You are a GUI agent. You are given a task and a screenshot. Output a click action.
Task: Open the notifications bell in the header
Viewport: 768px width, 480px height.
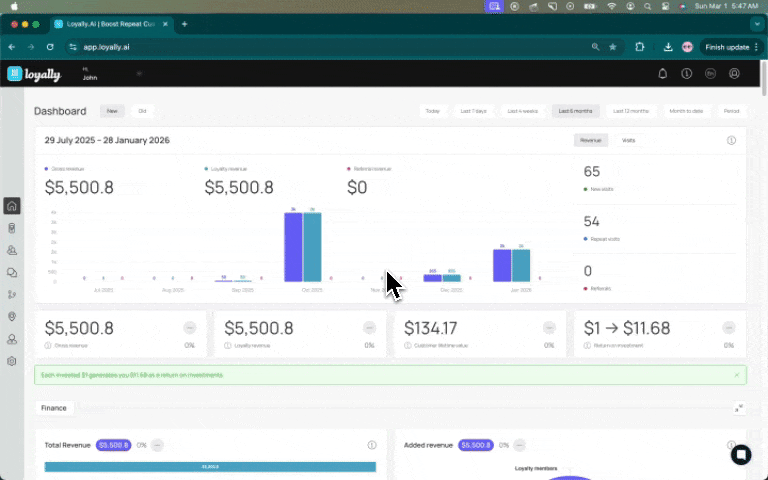click(662, 74)
